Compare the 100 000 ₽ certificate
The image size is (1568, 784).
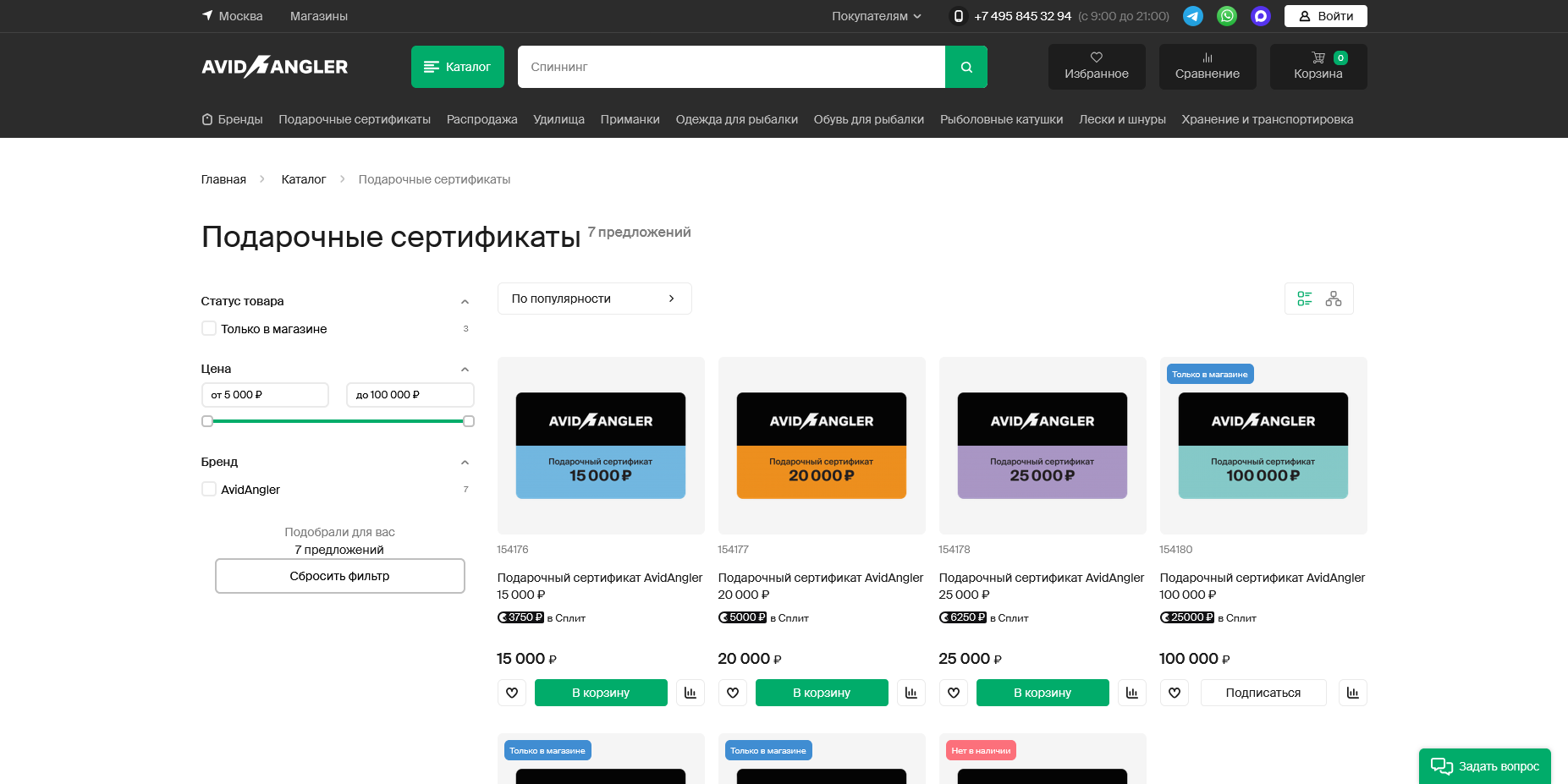[x=1353, y=693]
